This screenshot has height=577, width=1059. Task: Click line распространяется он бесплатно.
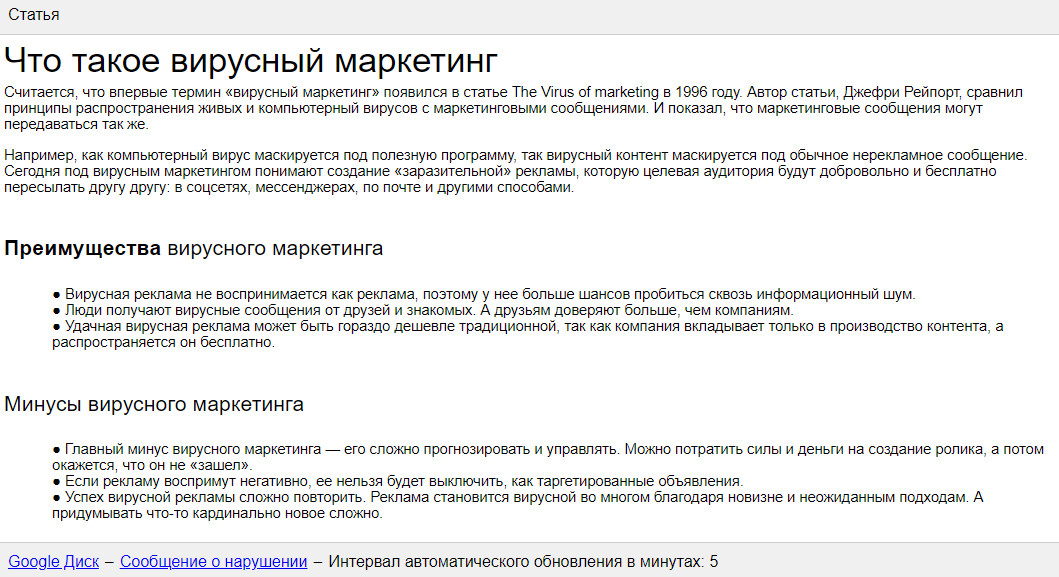click(x=163, y=342)
